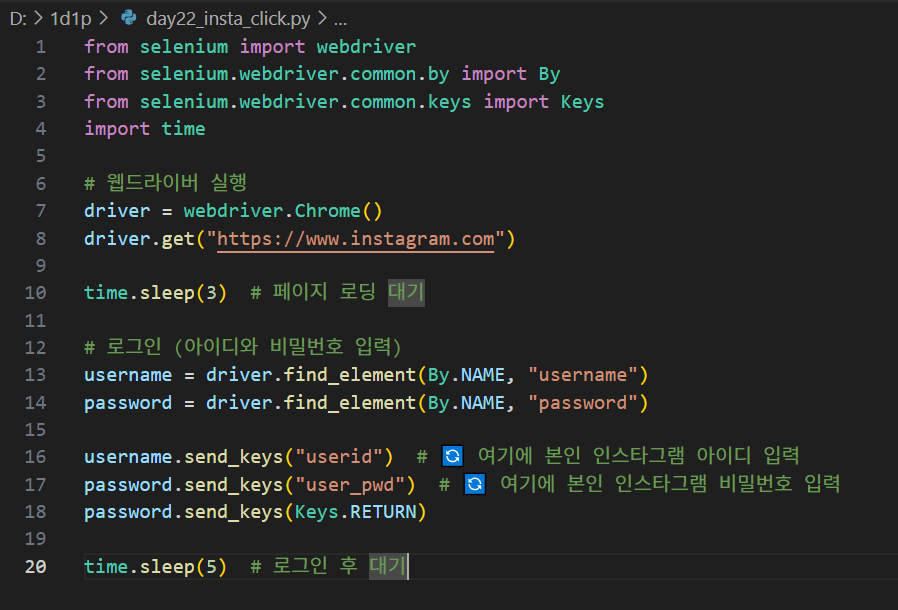This screenshot has width=898, height=610.
Task: Click "user_pwd" string on line 17
Action: tap(350, 485)
